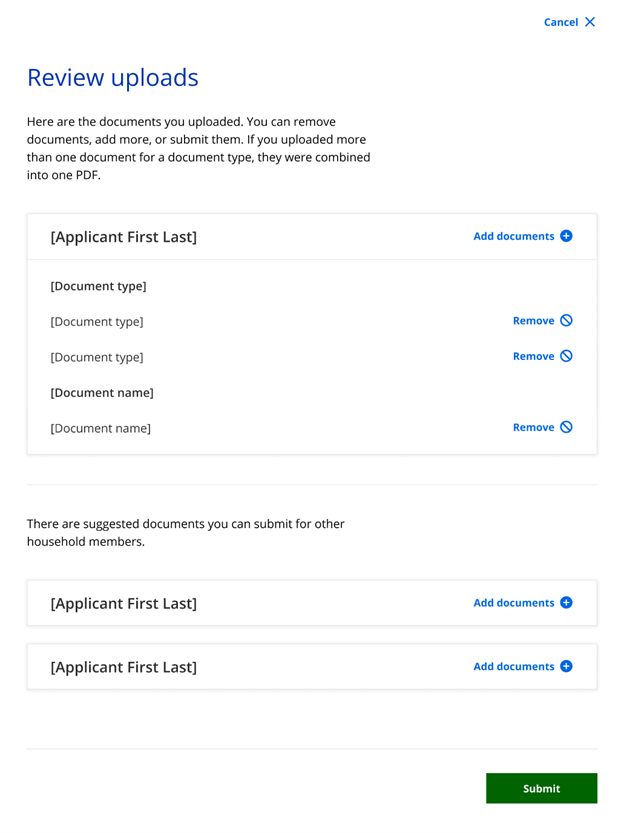The image size is (624, 833).
Task: Select the top [Applicant First Last] card header
Action: [124, 237]
